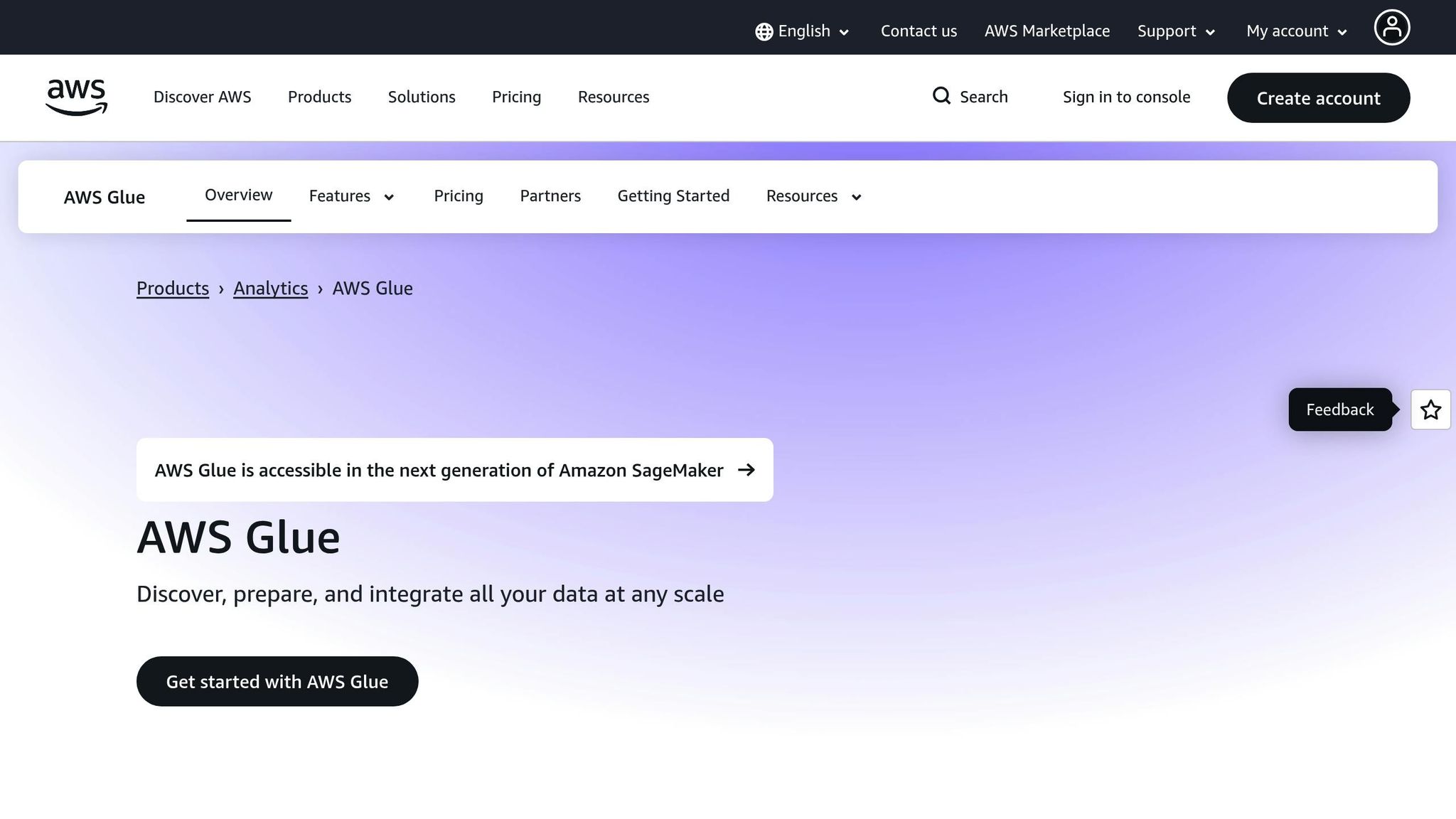Viewport: 1456px width, 819px height.
Task: Expand the Features submenu chevron
Action: 389,197
